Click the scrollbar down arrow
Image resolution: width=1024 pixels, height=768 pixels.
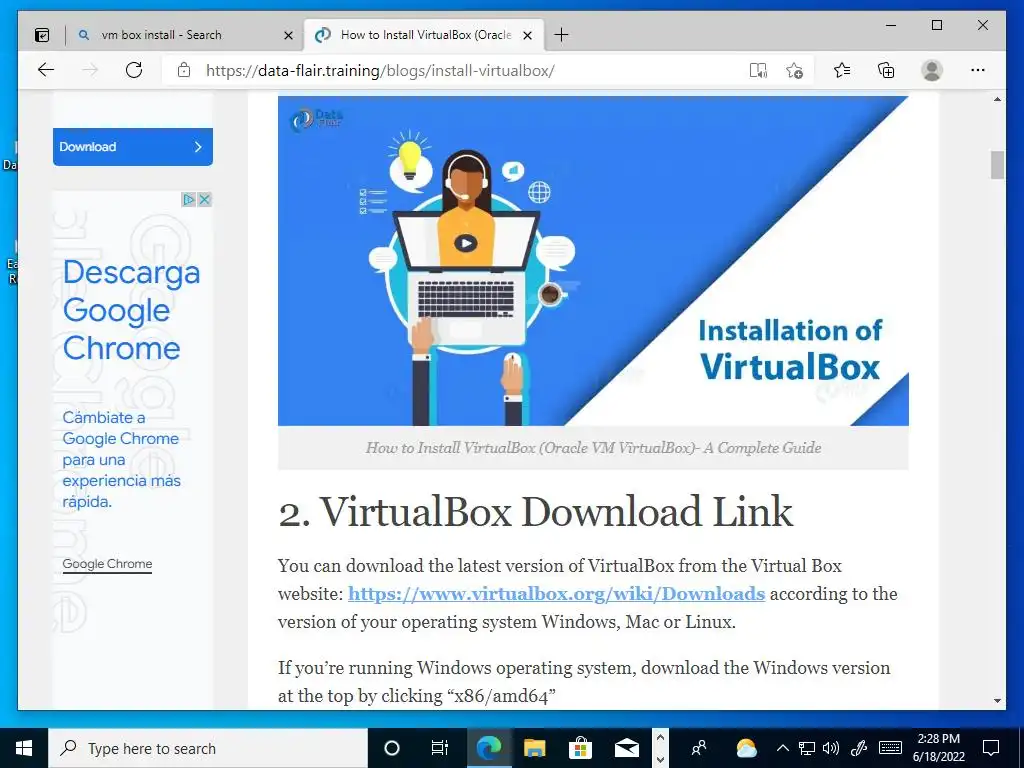tap(997, 701)
